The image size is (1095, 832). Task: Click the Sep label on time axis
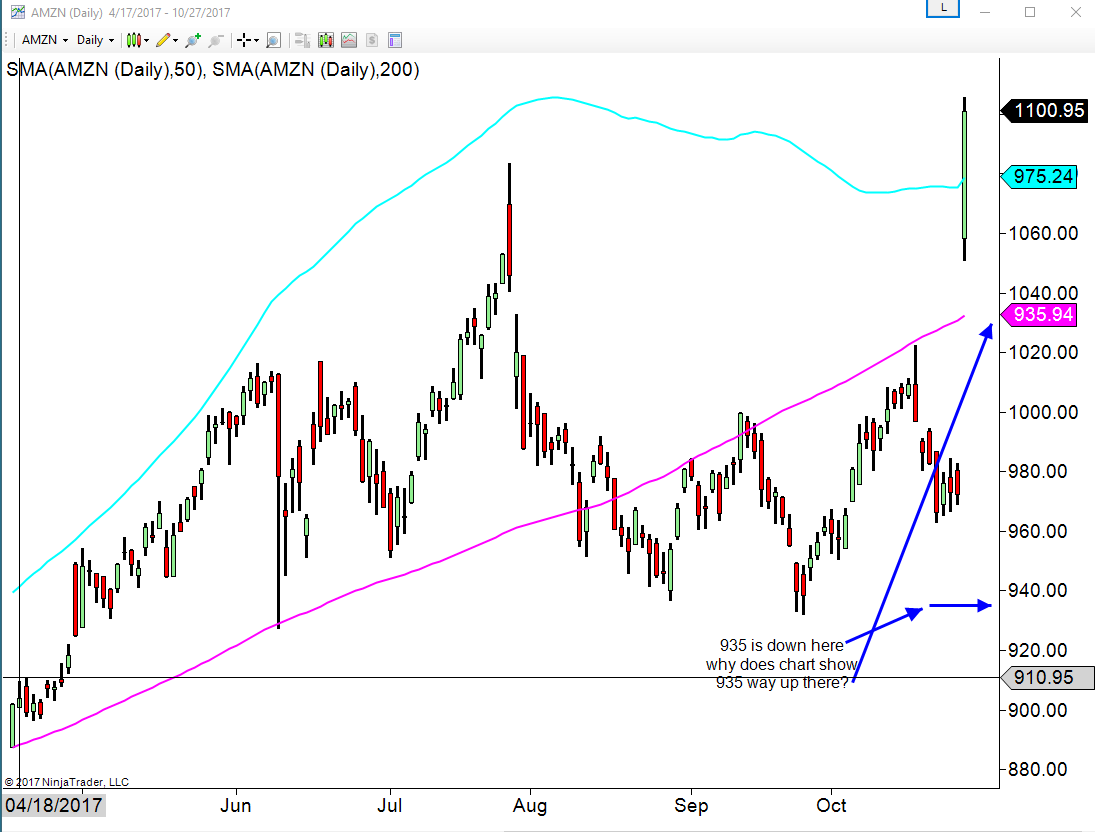(691, 806)
